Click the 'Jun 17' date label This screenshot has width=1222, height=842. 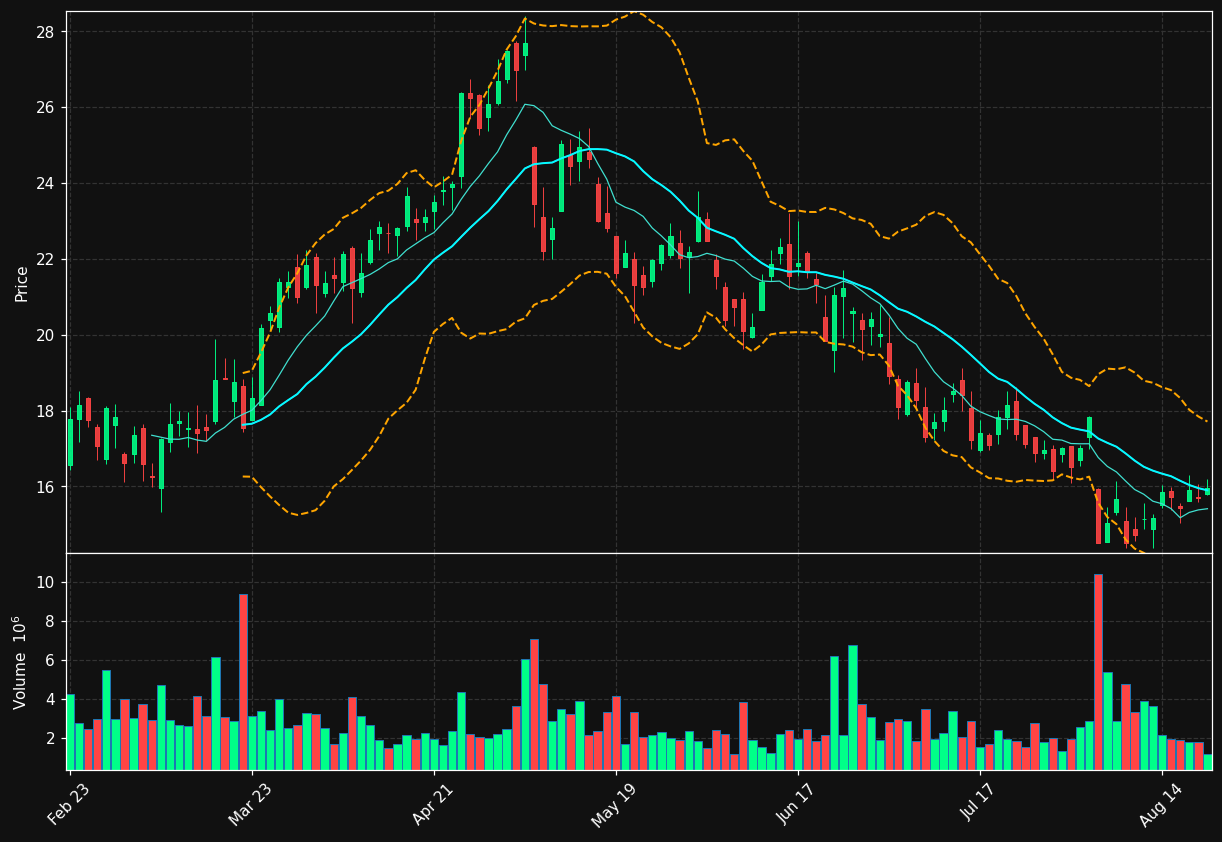tap(796, 806)
